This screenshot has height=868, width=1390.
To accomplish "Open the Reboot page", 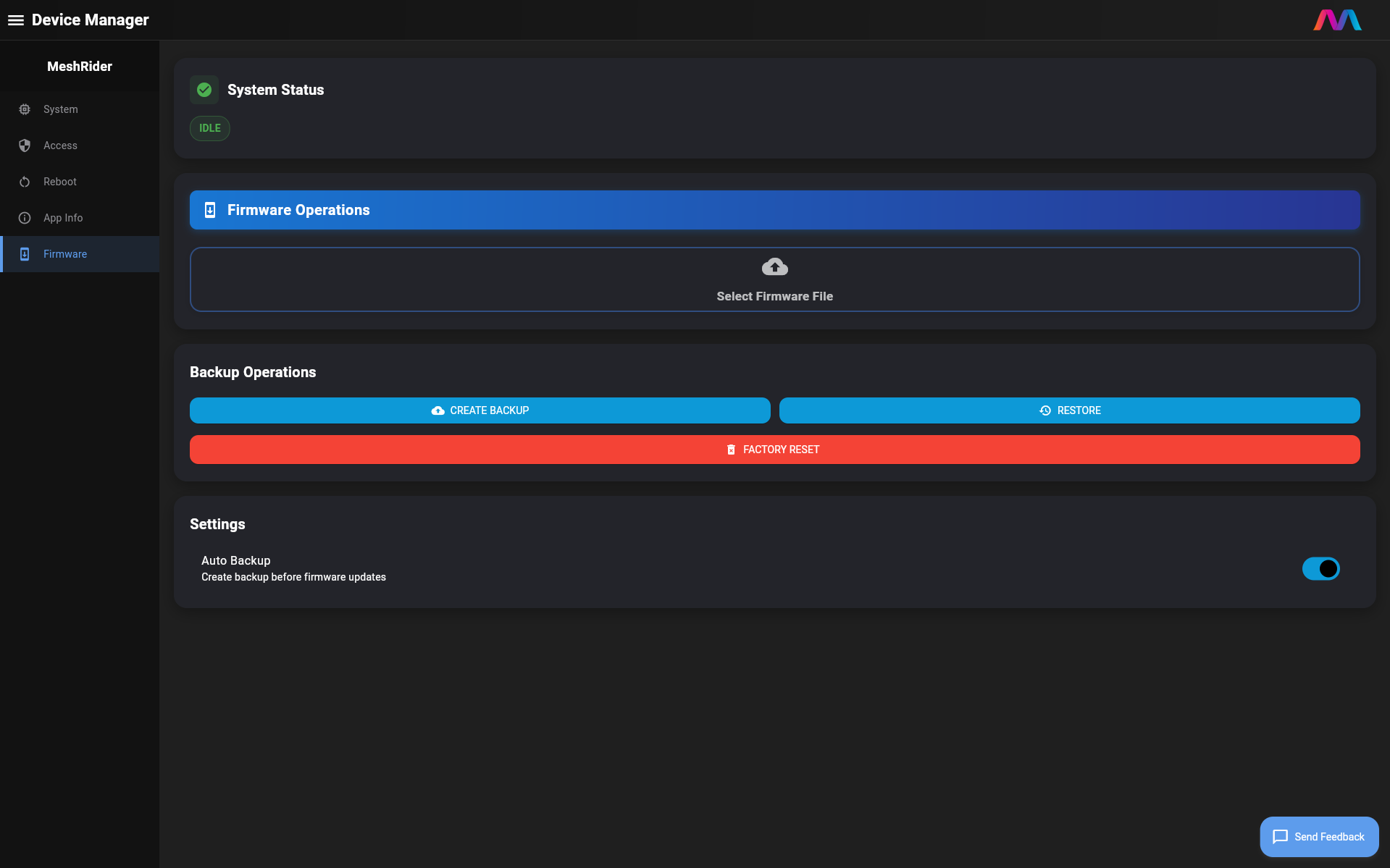I will pyautogui.click(x=80, y=182).
